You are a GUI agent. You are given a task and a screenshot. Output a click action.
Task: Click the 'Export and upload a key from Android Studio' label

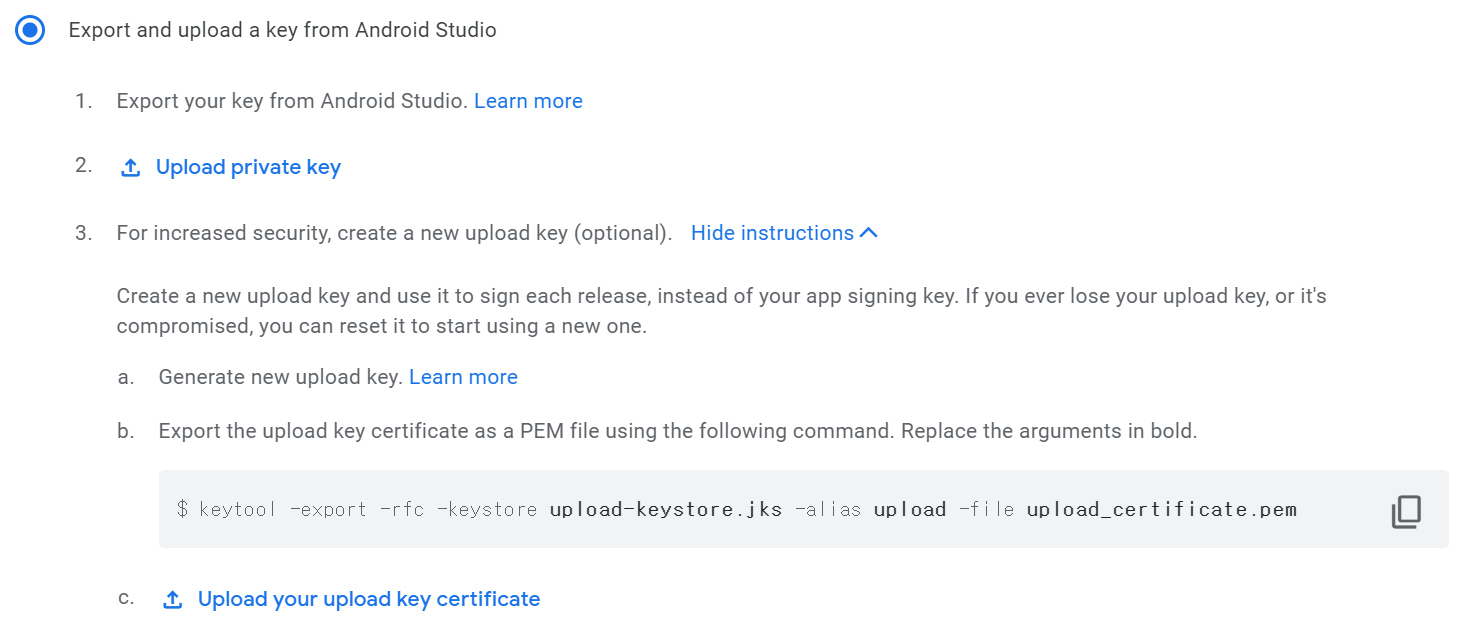click(282, 30)
